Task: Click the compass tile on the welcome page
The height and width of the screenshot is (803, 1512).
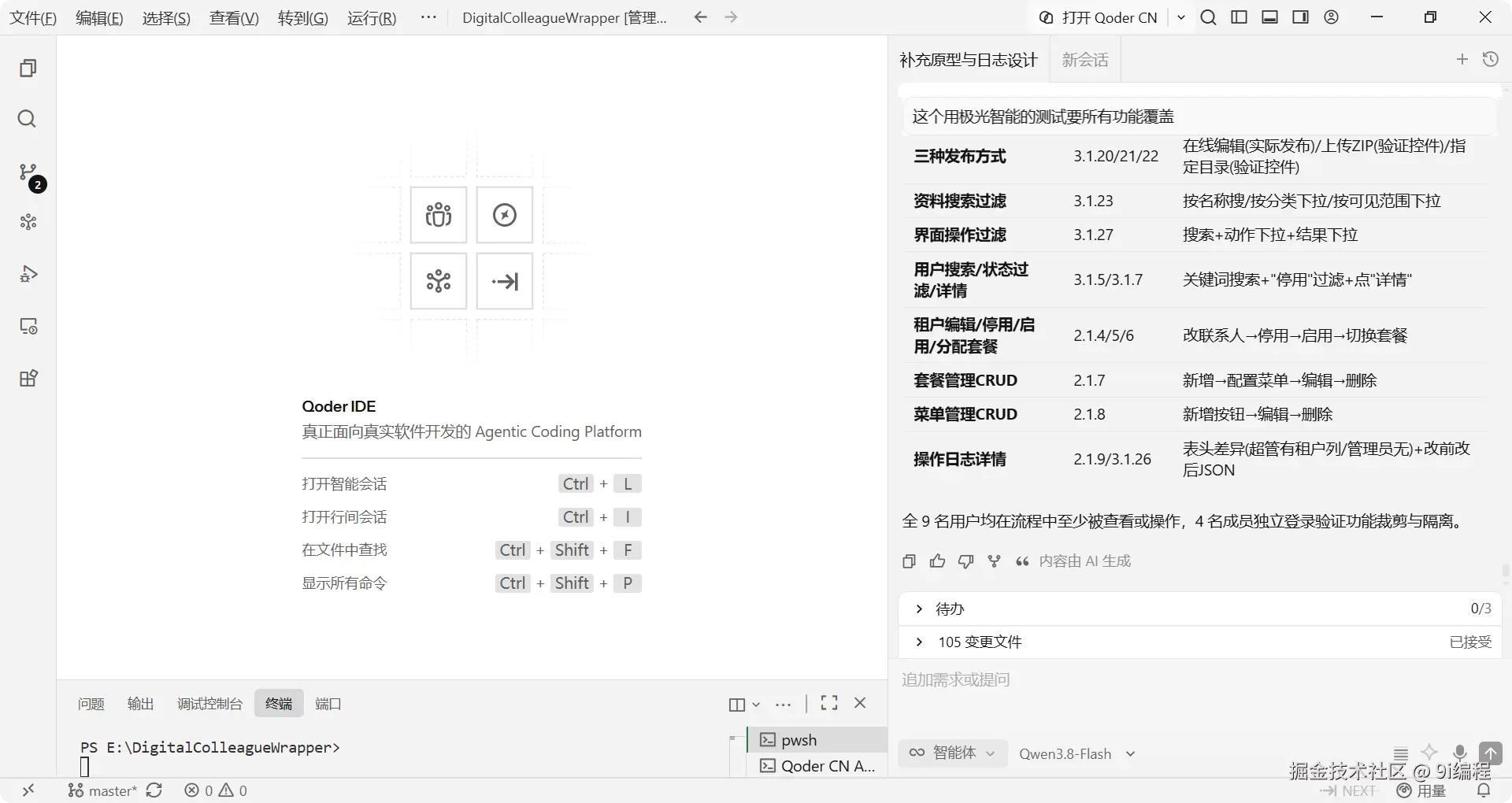Action: [505, 215]
